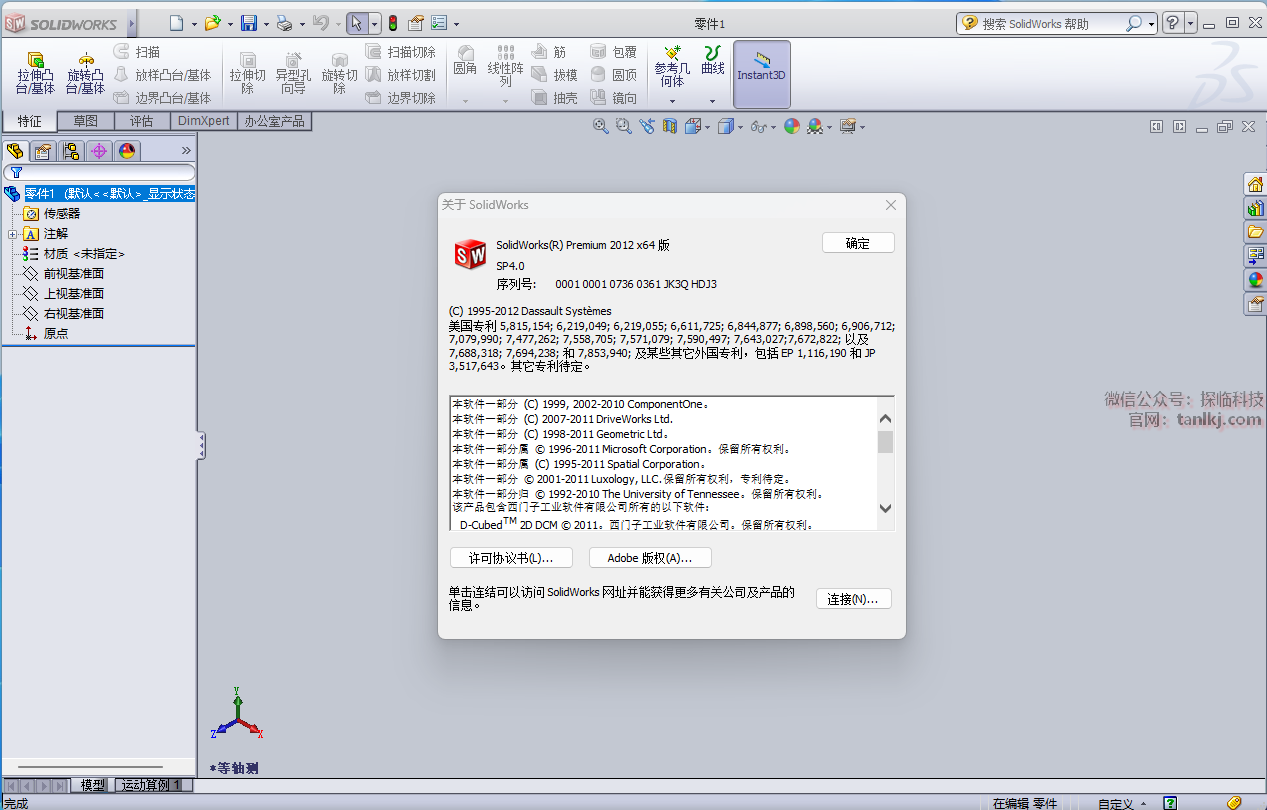Open View Palette icon in task pane
Image resolution: width=1267 pixels, height=810 pixels.
pyautogui.click(x=1255, y=256)
